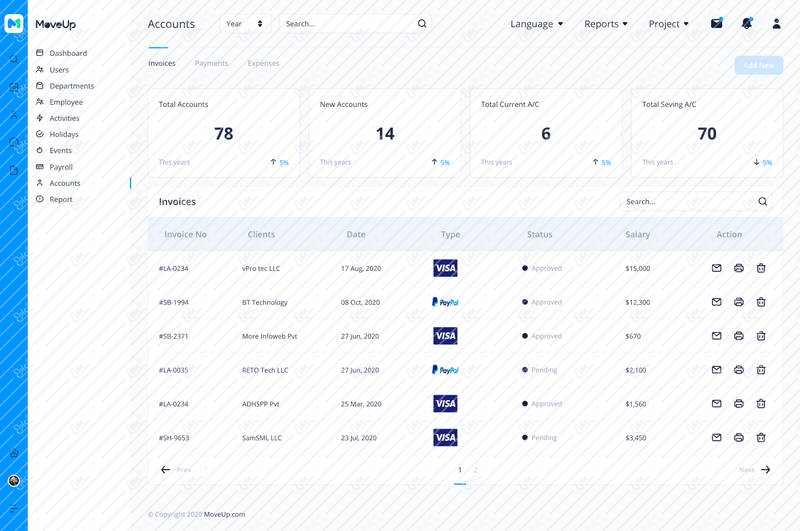800x531 pixels.
Task: Click the magnifier in top search box
Action: pyautogui.click(x=422, y=23)
